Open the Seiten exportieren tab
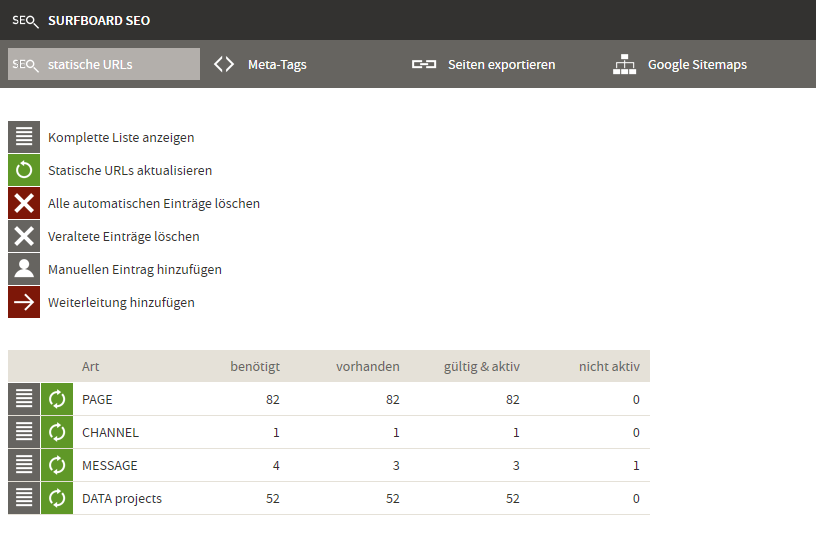This screenshot has height=548, width=816. (484, 64)
